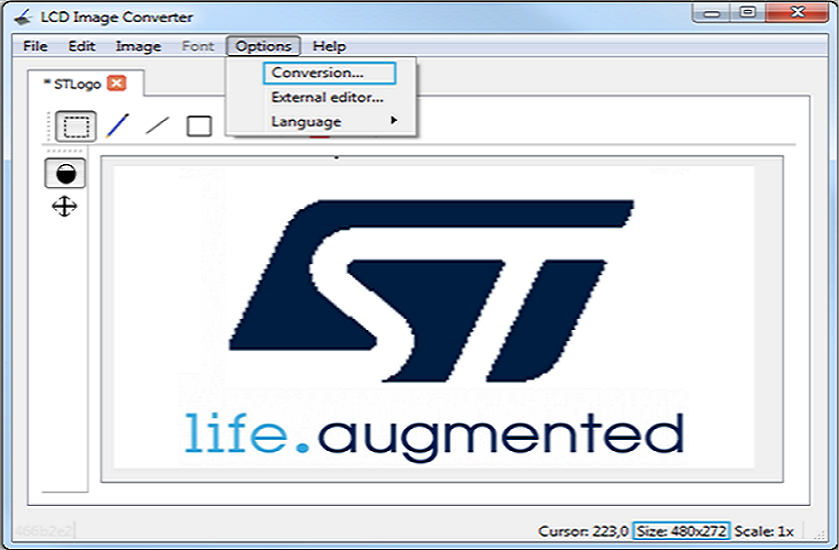Select the rectangle shape tool

[x=199, y=126]
